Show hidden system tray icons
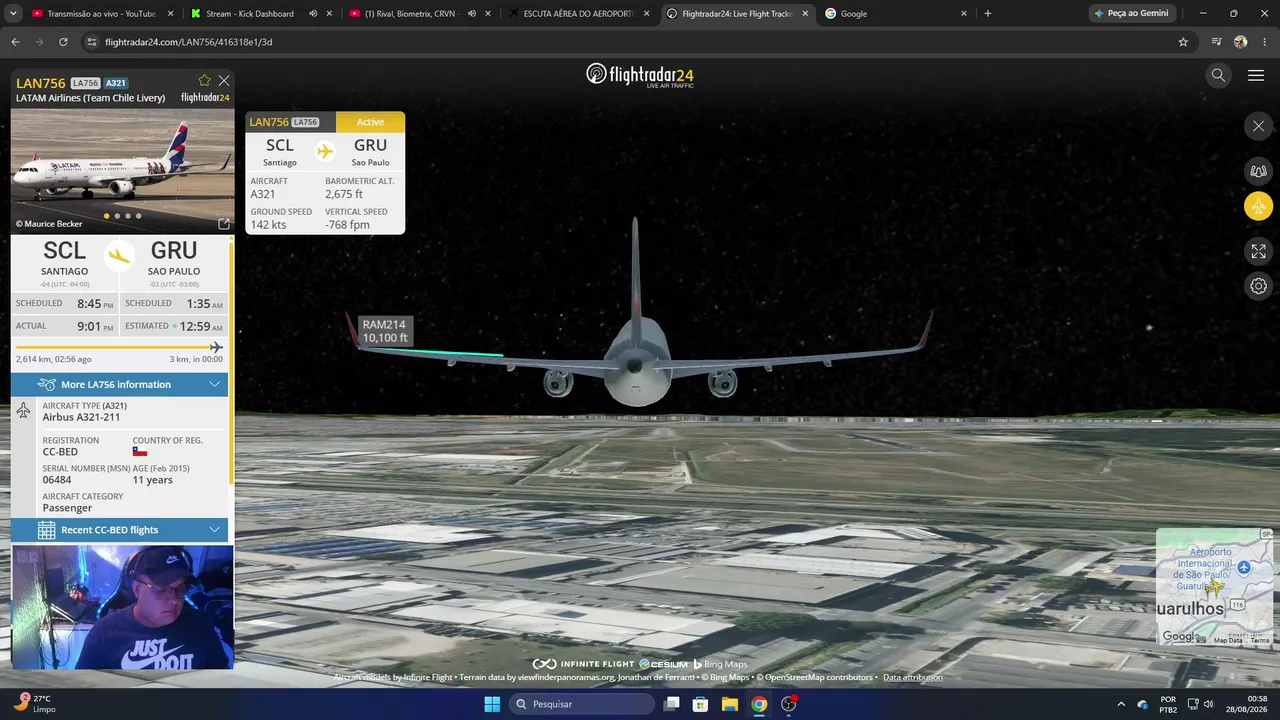The image size is (1280, 720). [x=1120, y=704]
